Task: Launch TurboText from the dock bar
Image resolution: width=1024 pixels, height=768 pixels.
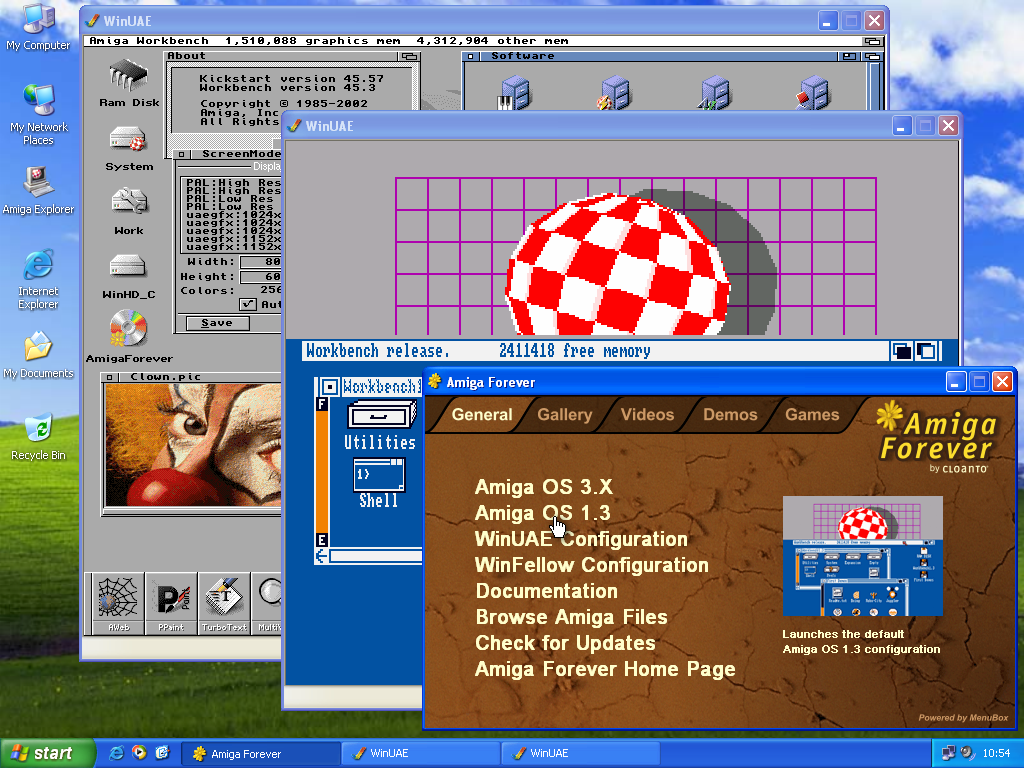Action: [224, 603]
